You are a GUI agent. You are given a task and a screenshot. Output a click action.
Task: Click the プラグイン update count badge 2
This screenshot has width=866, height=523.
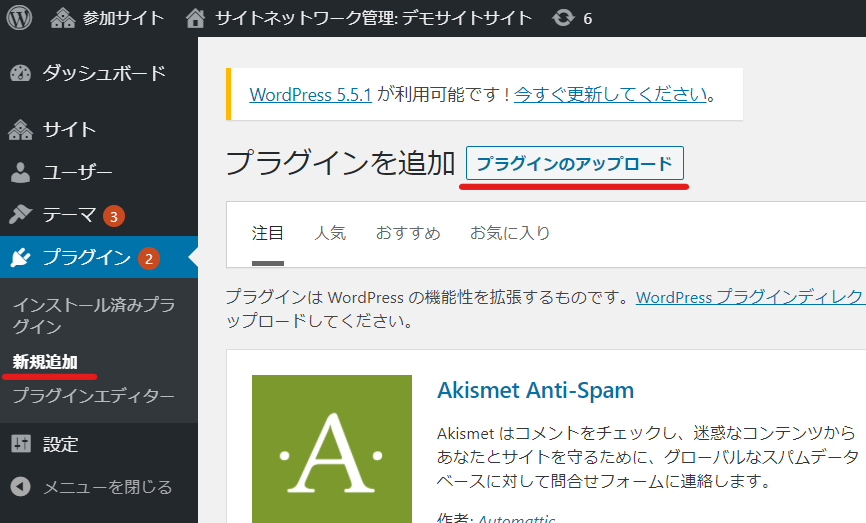149,258
